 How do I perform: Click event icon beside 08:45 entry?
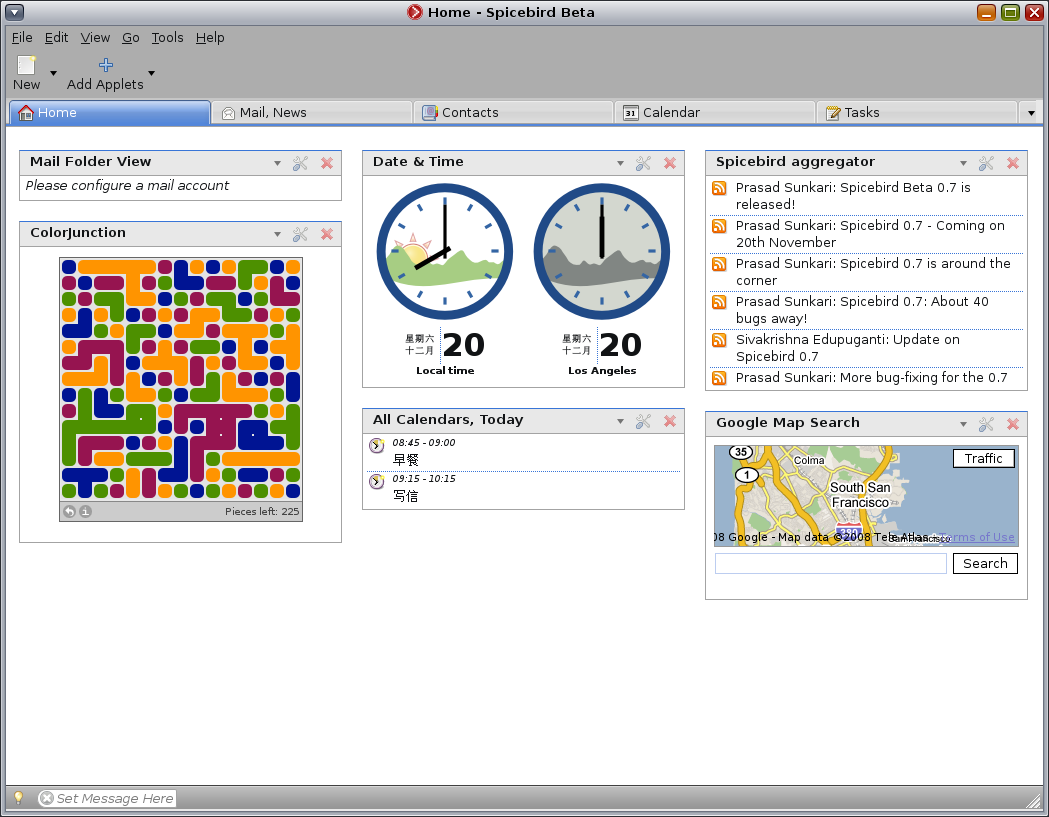(x=377, y=445)
